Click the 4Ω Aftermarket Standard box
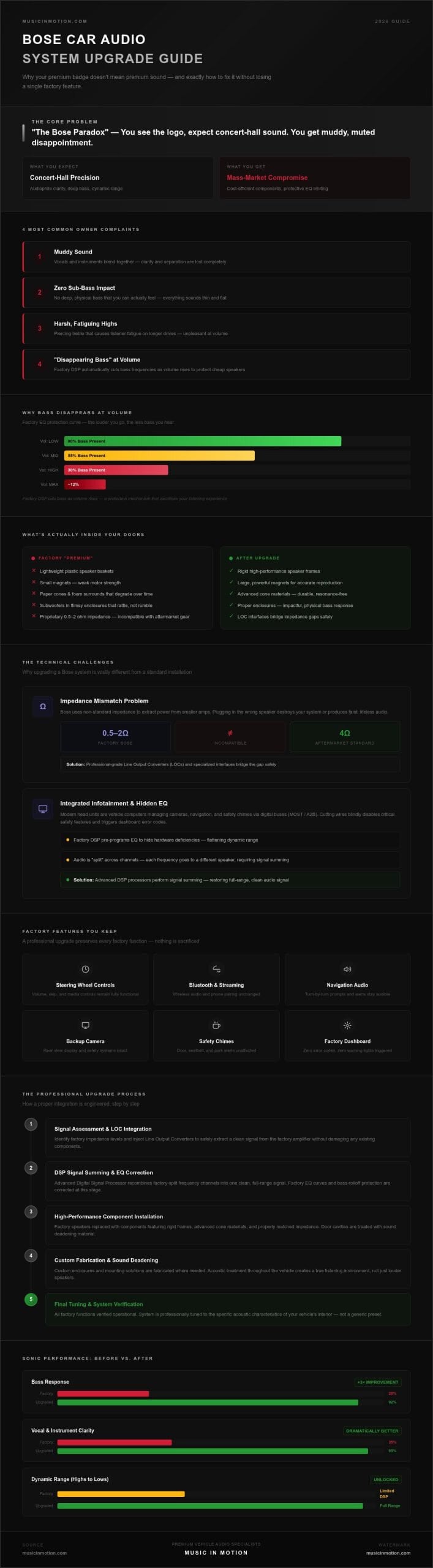The image size is (433, 1568). (345, 736)
